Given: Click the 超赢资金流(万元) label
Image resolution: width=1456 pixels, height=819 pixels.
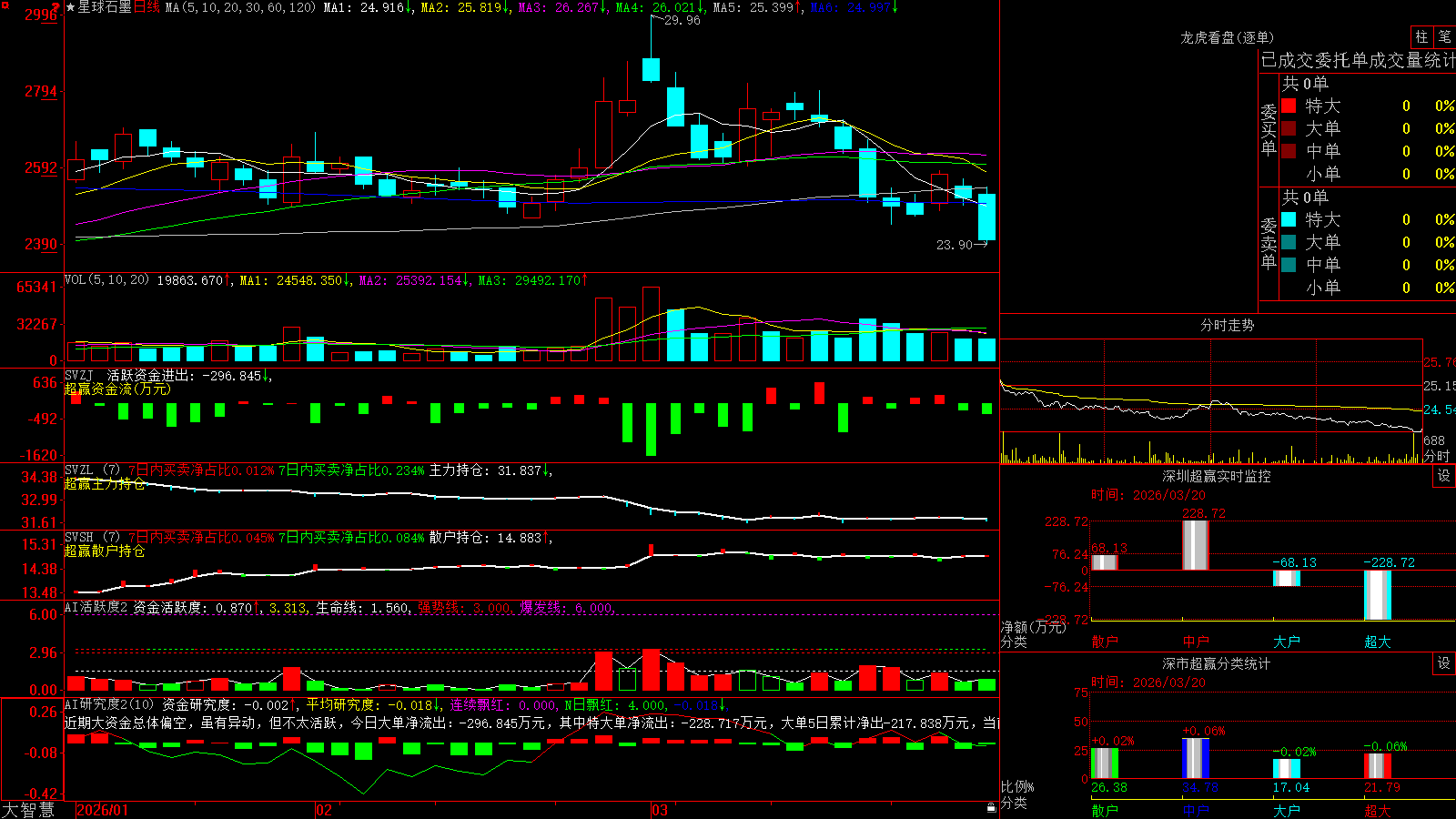Looking at the screenshot, I should (117, 389).
